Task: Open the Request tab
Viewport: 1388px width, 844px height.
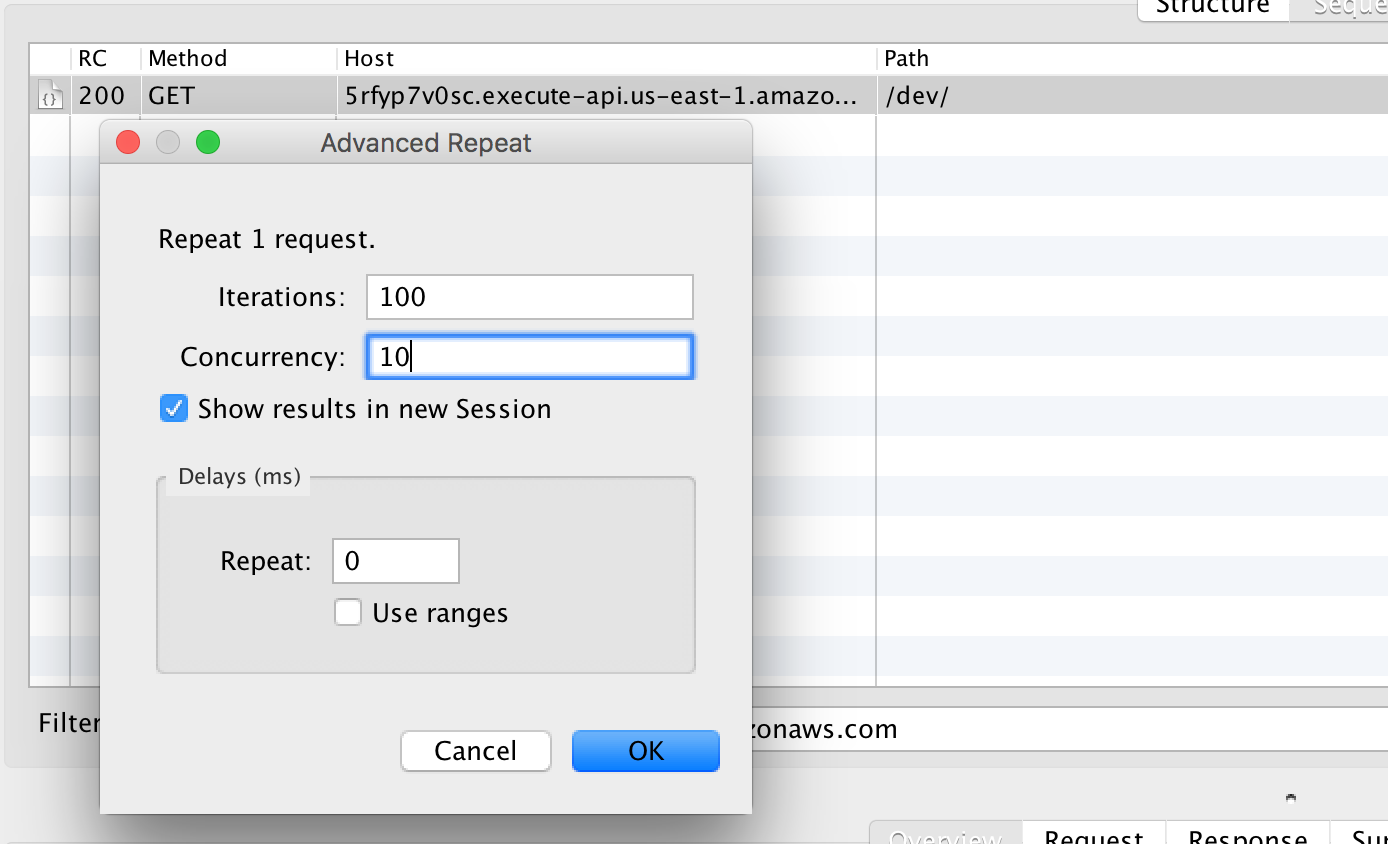Action: (x=1094, y=836)
